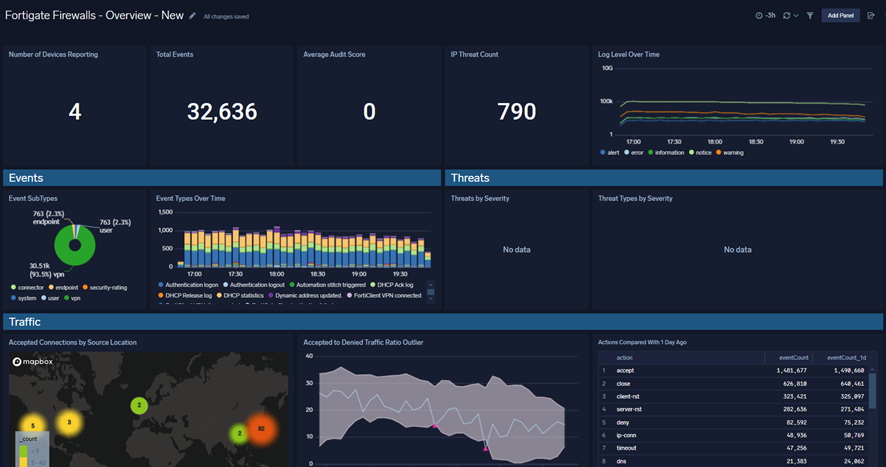Click the Events section header
This screenshot has width=886, height=467.
pos(222,178)
